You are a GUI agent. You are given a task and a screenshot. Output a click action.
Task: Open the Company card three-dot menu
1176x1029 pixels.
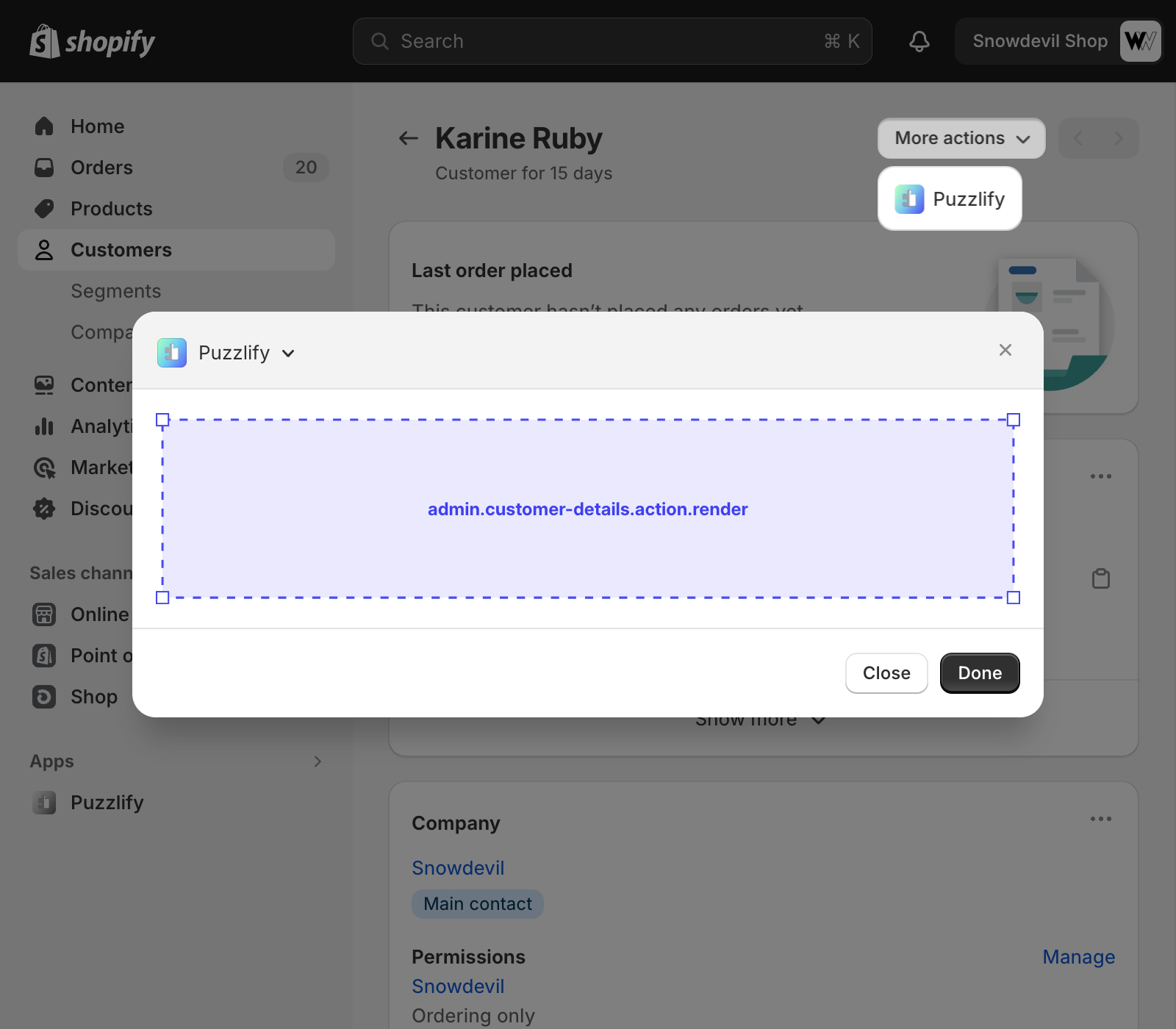[1100, 819]
